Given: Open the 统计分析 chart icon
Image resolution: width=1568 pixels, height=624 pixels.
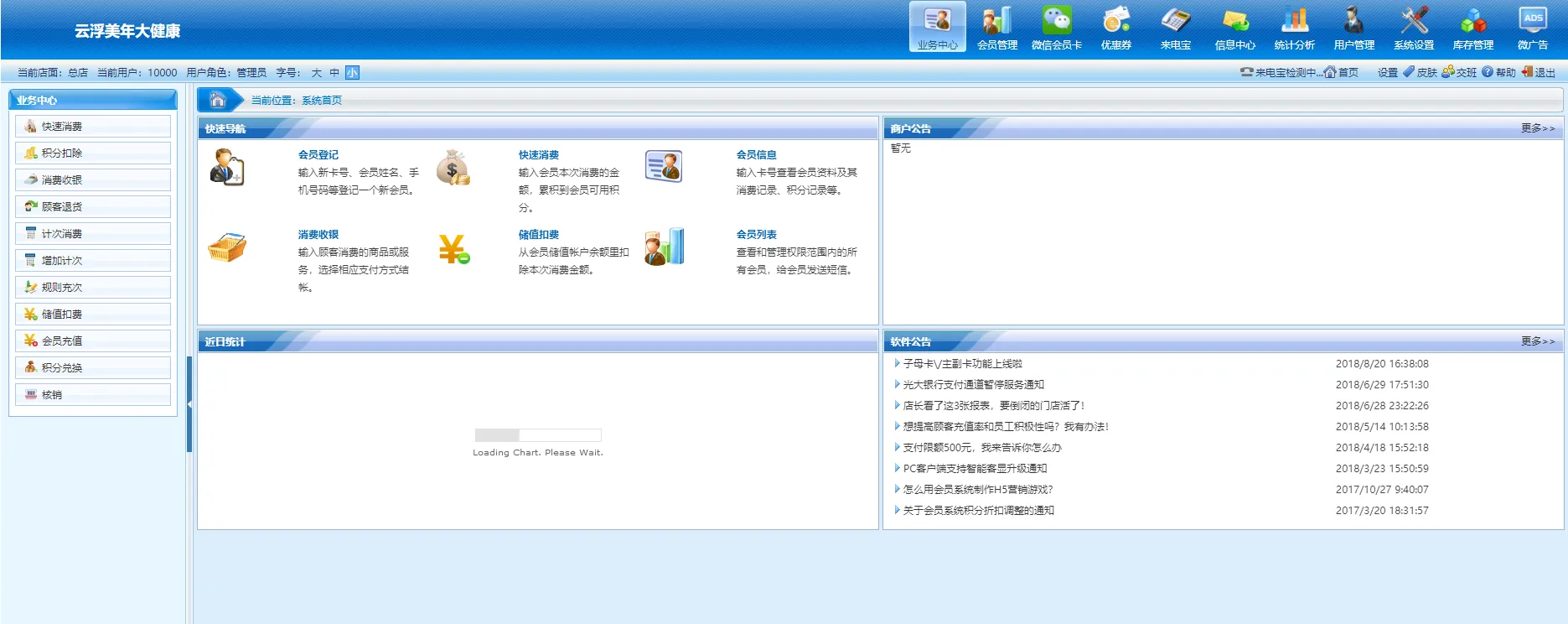Looking at the screenshot, I should click(1294, 28).
